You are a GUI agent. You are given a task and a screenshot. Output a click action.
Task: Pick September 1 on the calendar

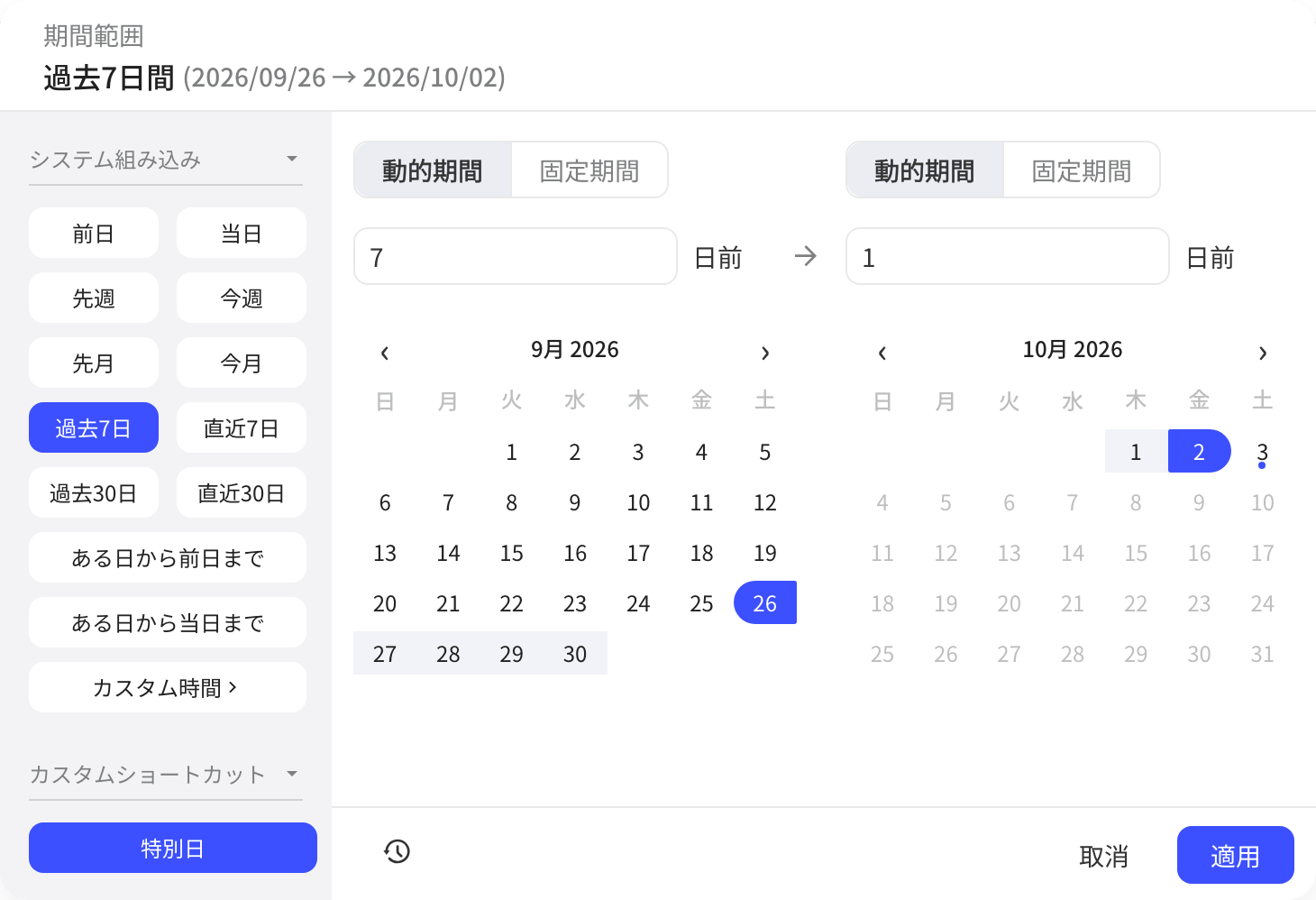(x=512, y=452)
